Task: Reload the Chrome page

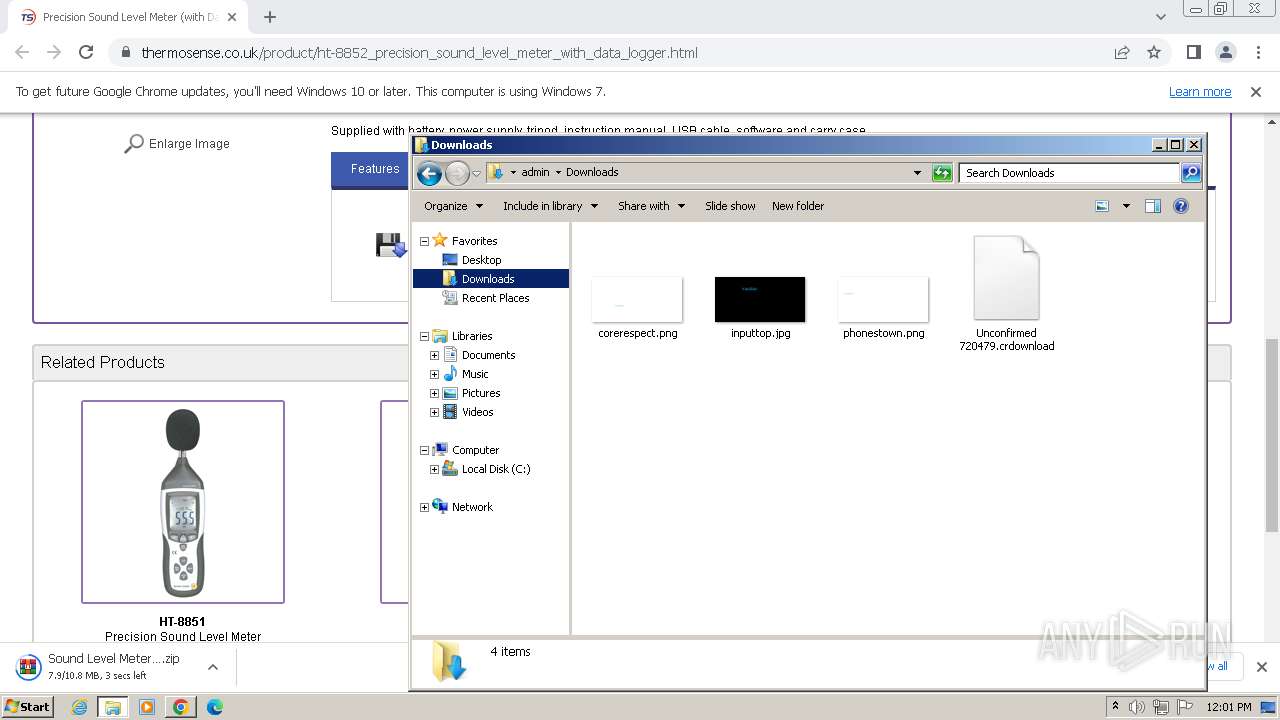Action: [x=86, y=53]
